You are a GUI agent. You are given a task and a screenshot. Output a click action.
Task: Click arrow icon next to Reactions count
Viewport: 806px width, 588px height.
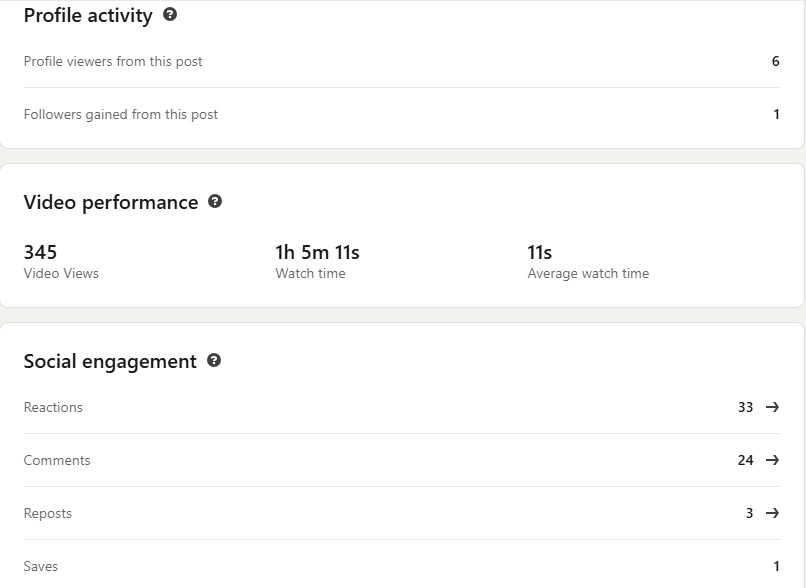point(772,407)
